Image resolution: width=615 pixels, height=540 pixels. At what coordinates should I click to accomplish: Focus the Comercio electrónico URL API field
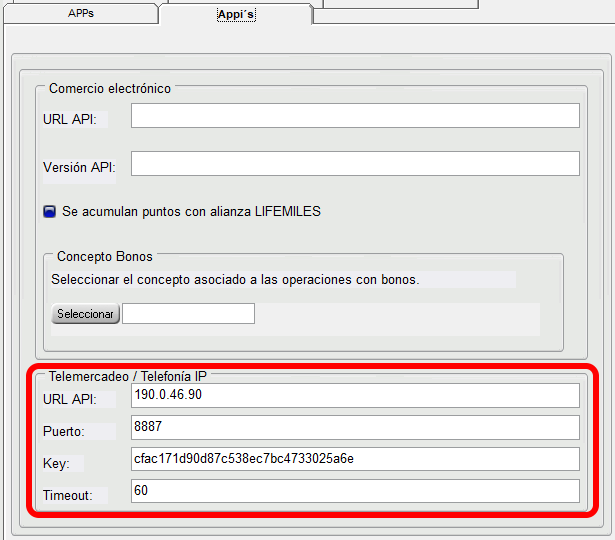point(355,116)
